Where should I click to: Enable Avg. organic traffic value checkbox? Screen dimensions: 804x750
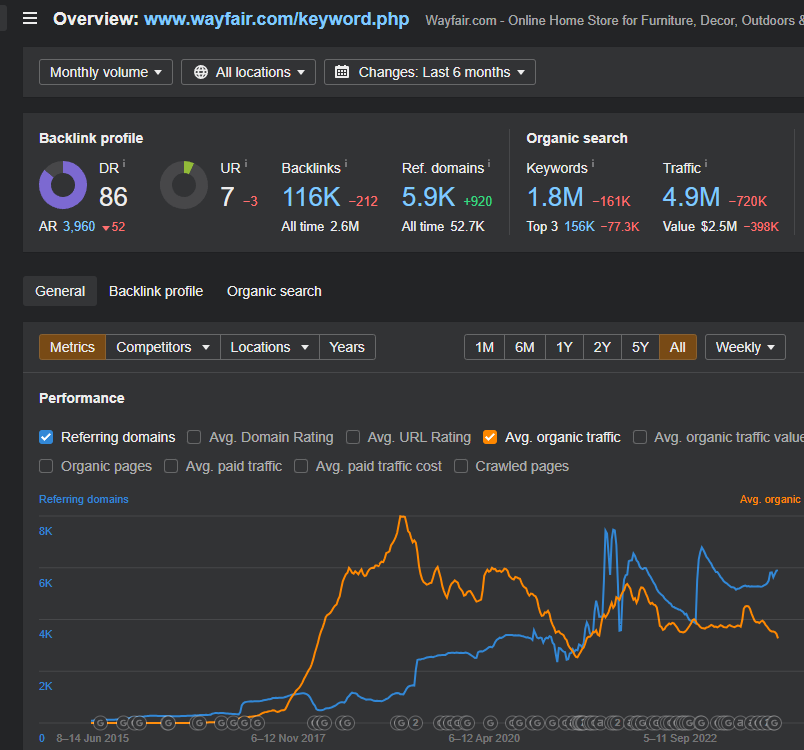(x=639, y=437)
